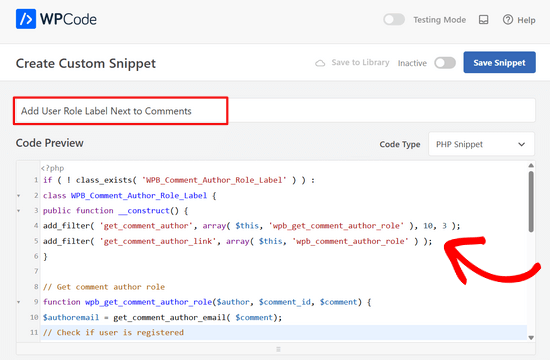550x360 pixels.
Task: Click the line 4 add_filter get_comment_author
Action: click(x=251, y=226)
